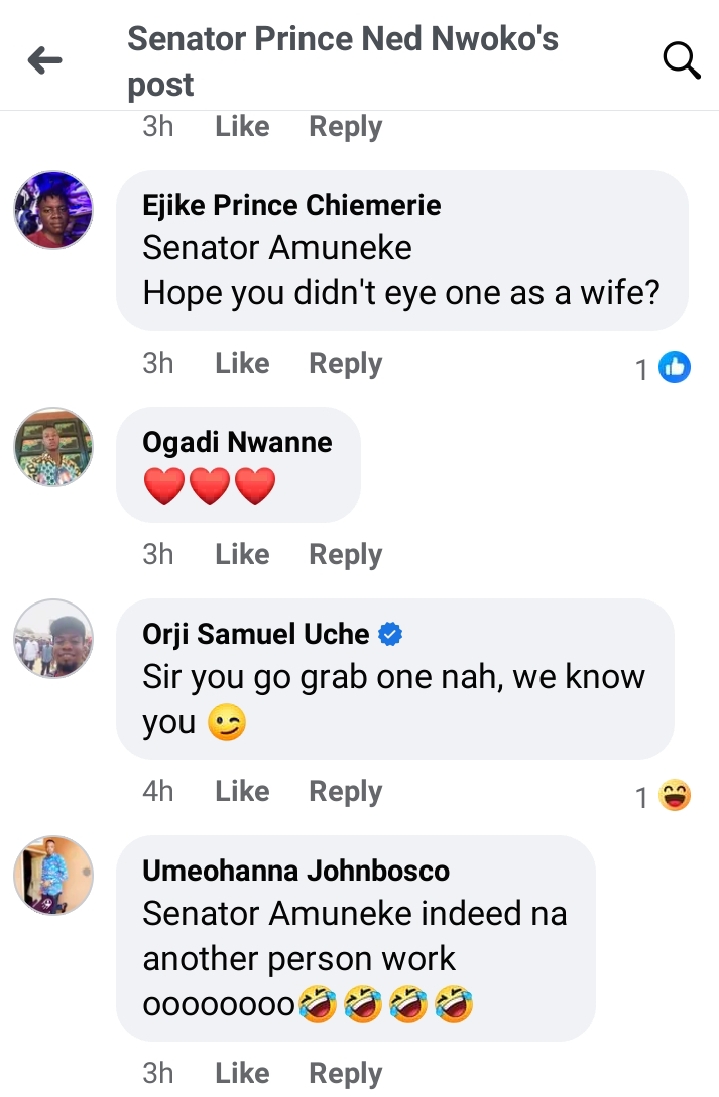719x1097 pixels.
Task: Open the Ejike Prince Chiemerie name link
Action: tap(291, 206)
